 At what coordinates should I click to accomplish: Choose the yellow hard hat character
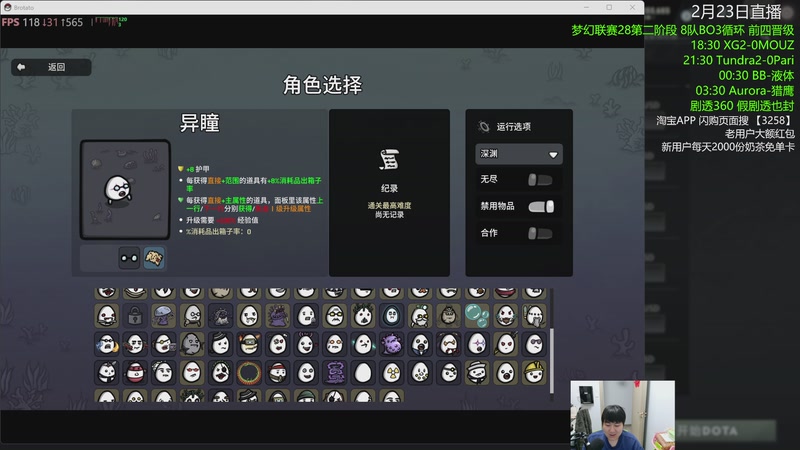[534, 372]
